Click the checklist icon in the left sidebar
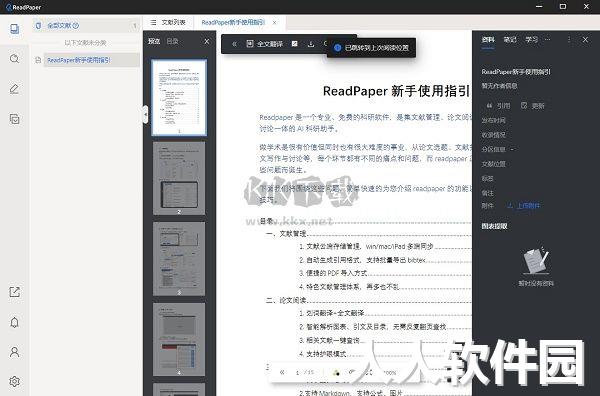The height and width of the screenshot is (396, 600). (15, 119)
